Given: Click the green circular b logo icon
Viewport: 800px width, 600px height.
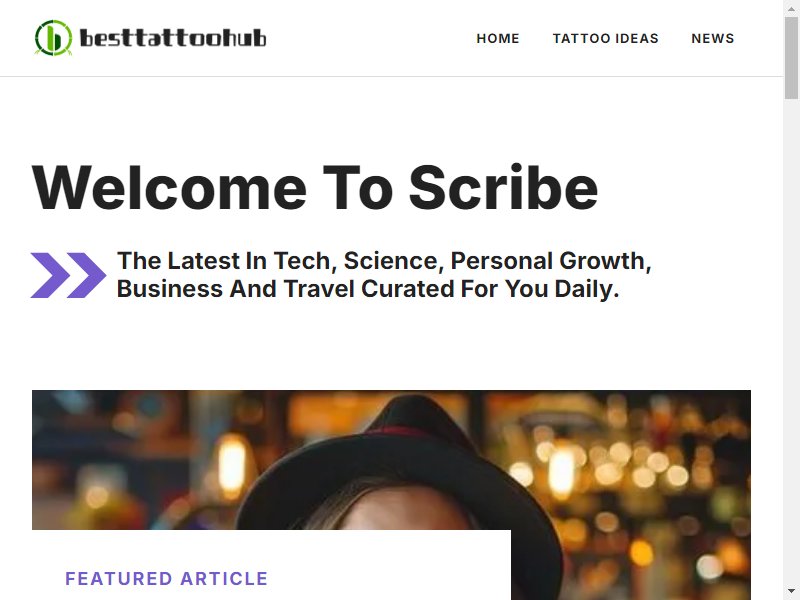Looking at the screenshot, I should [53, 38].
